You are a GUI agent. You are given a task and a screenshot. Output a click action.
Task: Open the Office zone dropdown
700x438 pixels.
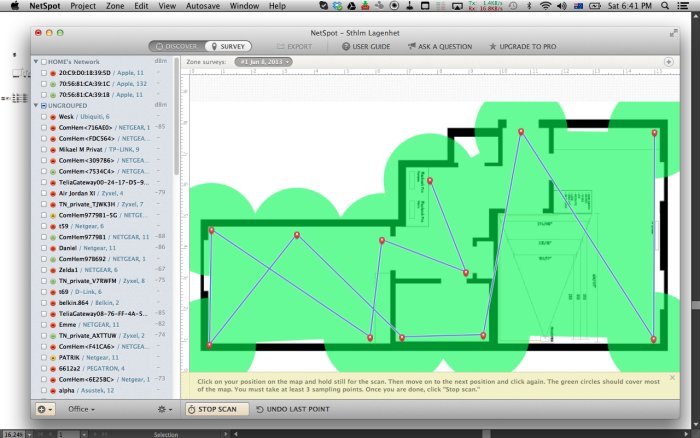coord(81,409)
